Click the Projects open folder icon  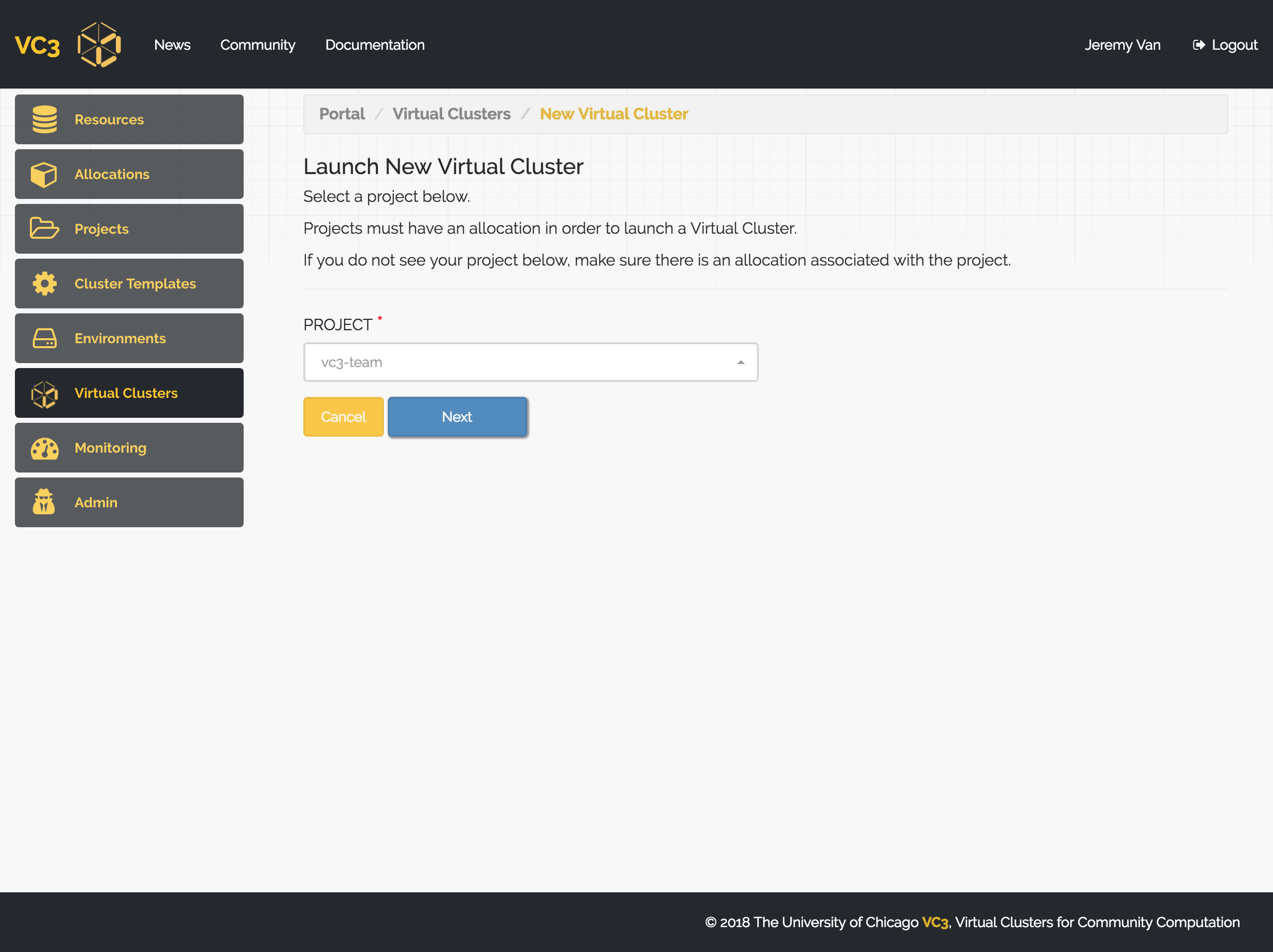click(44, 228)
